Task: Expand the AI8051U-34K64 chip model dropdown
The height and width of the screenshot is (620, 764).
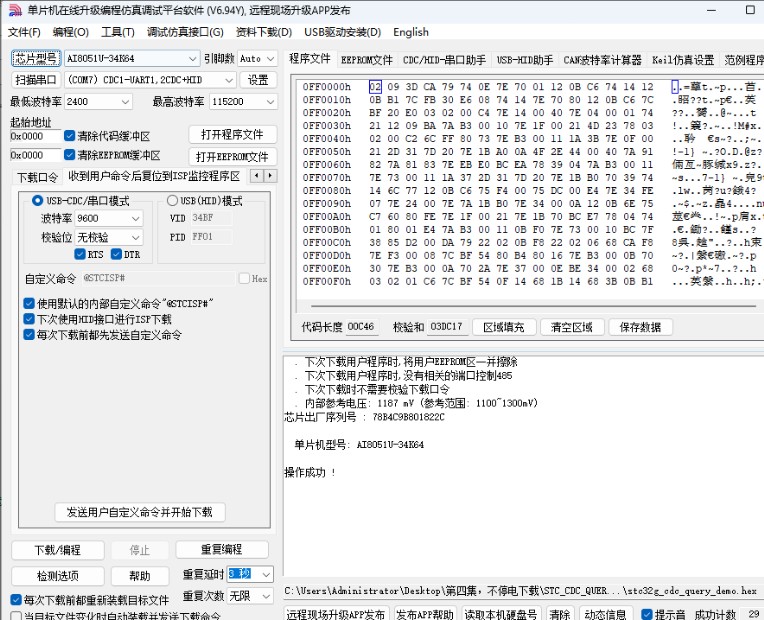Action: 192,58
